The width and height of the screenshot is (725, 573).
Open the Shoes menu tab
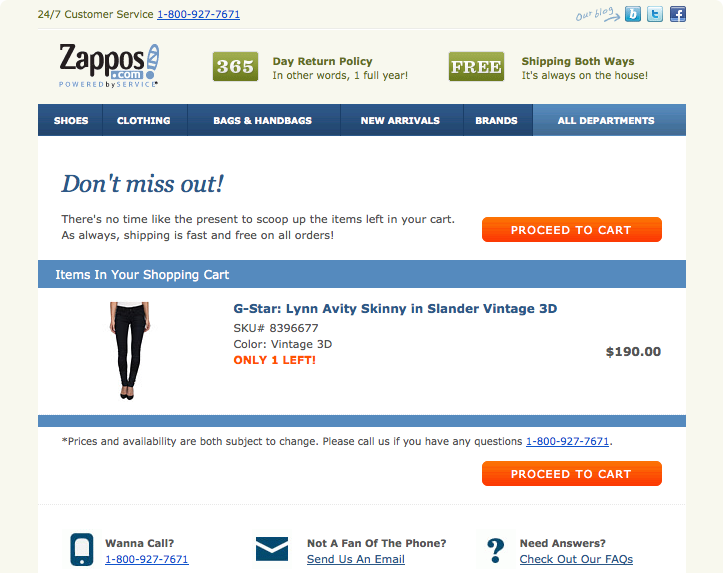(x=71, y=120)
